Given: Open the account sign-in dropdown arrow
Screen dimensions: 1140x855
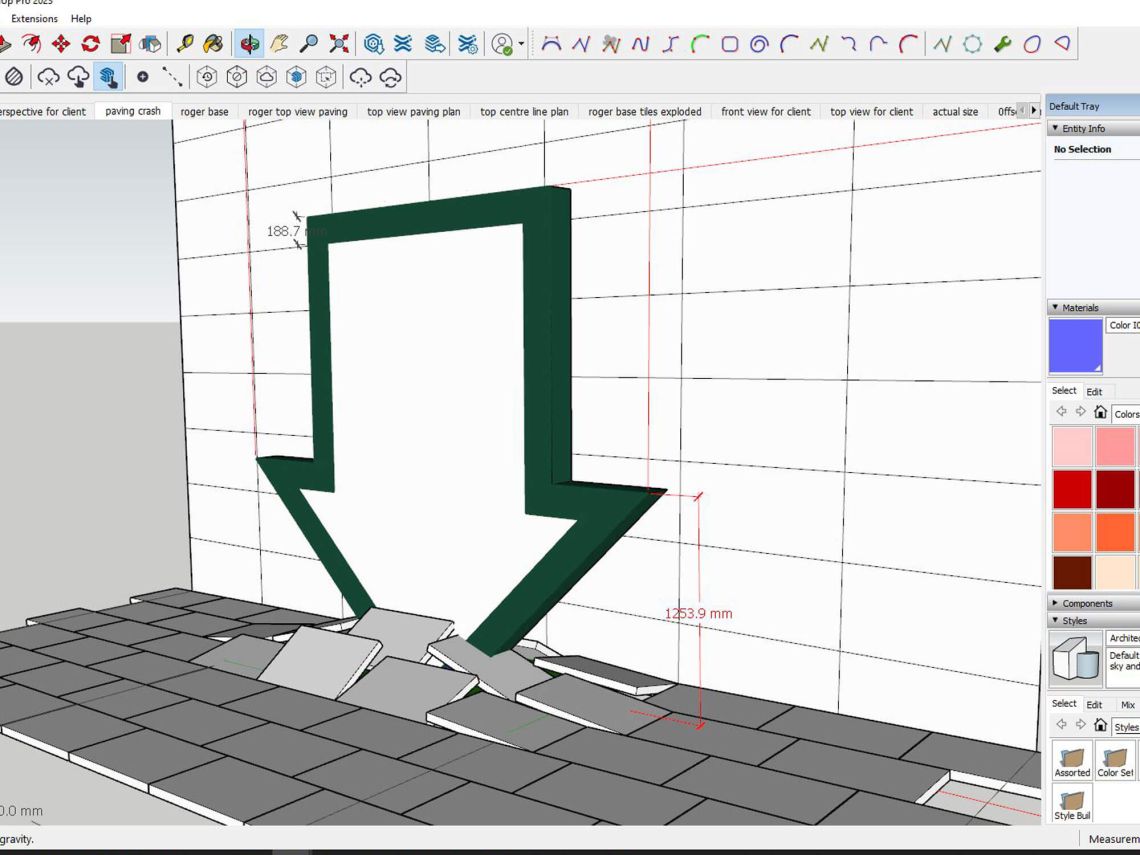Looking at the screenshot, I should click(x=521, y=45).
